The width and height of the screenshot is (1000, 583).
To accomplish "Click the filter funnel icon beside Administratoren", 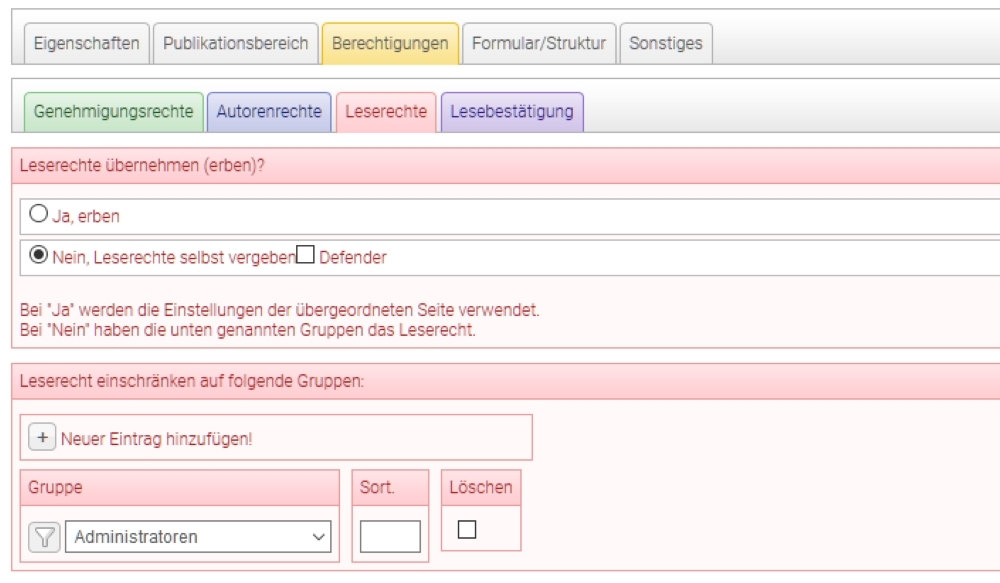I will (x=42, y=537).
